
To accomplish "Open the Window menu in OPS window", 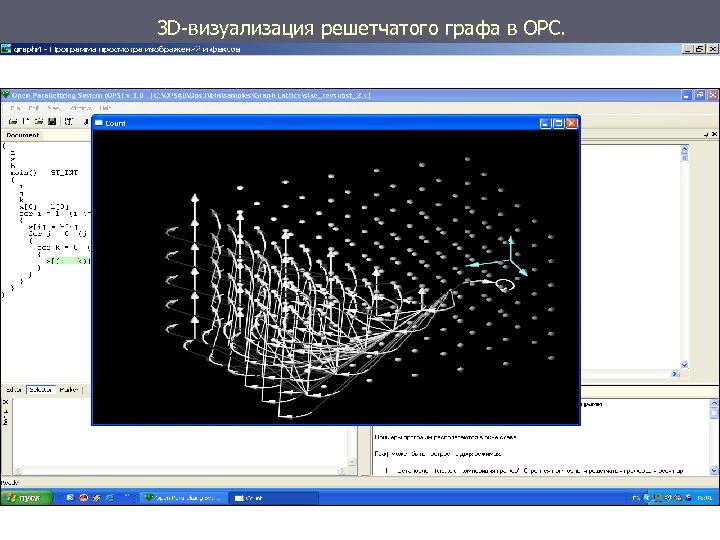I will pos(80,108).
